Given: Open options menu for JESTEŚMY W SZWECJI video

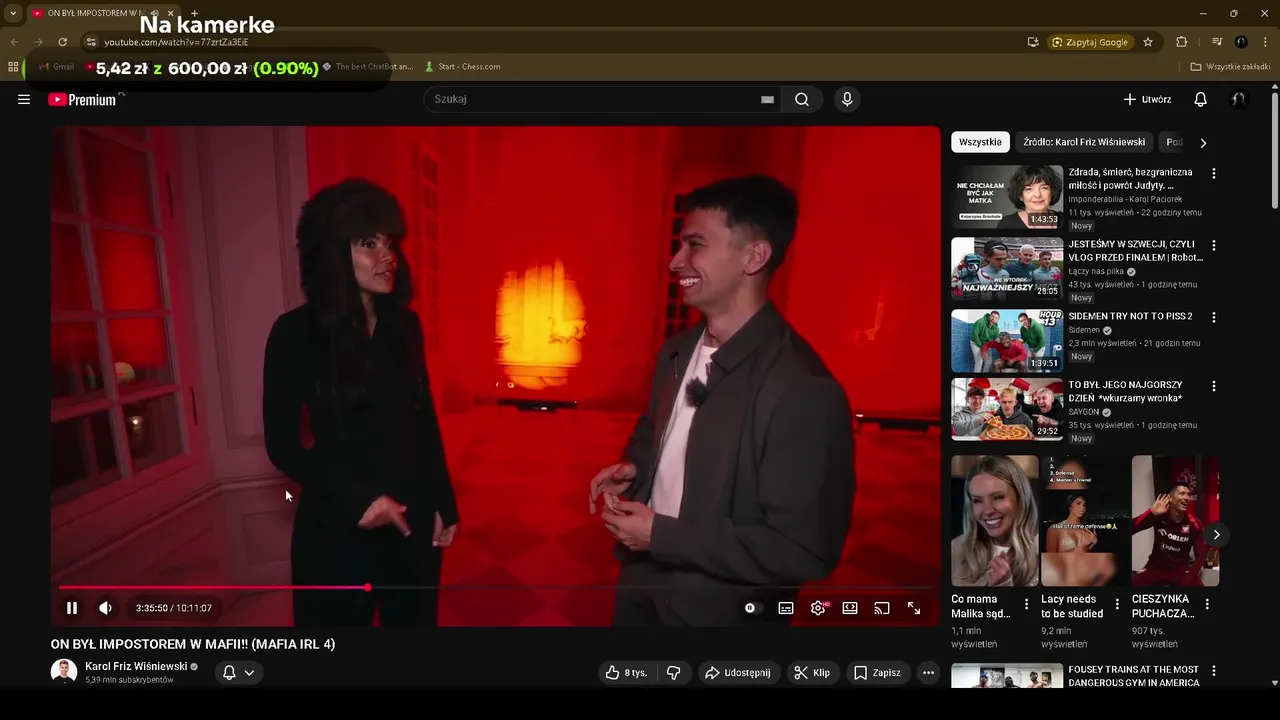Looking at the screenshot, I should [x=1214, y=245].
